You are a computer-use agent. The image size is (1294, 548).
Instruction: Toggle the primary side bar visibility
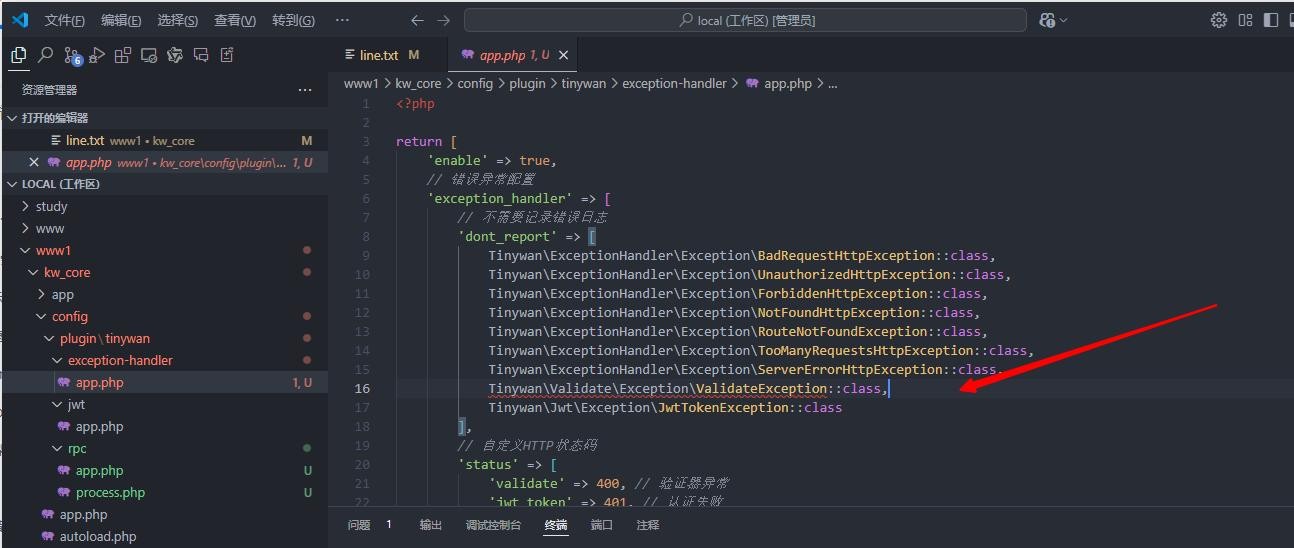pyautogui.click(x=1271, y=20)
